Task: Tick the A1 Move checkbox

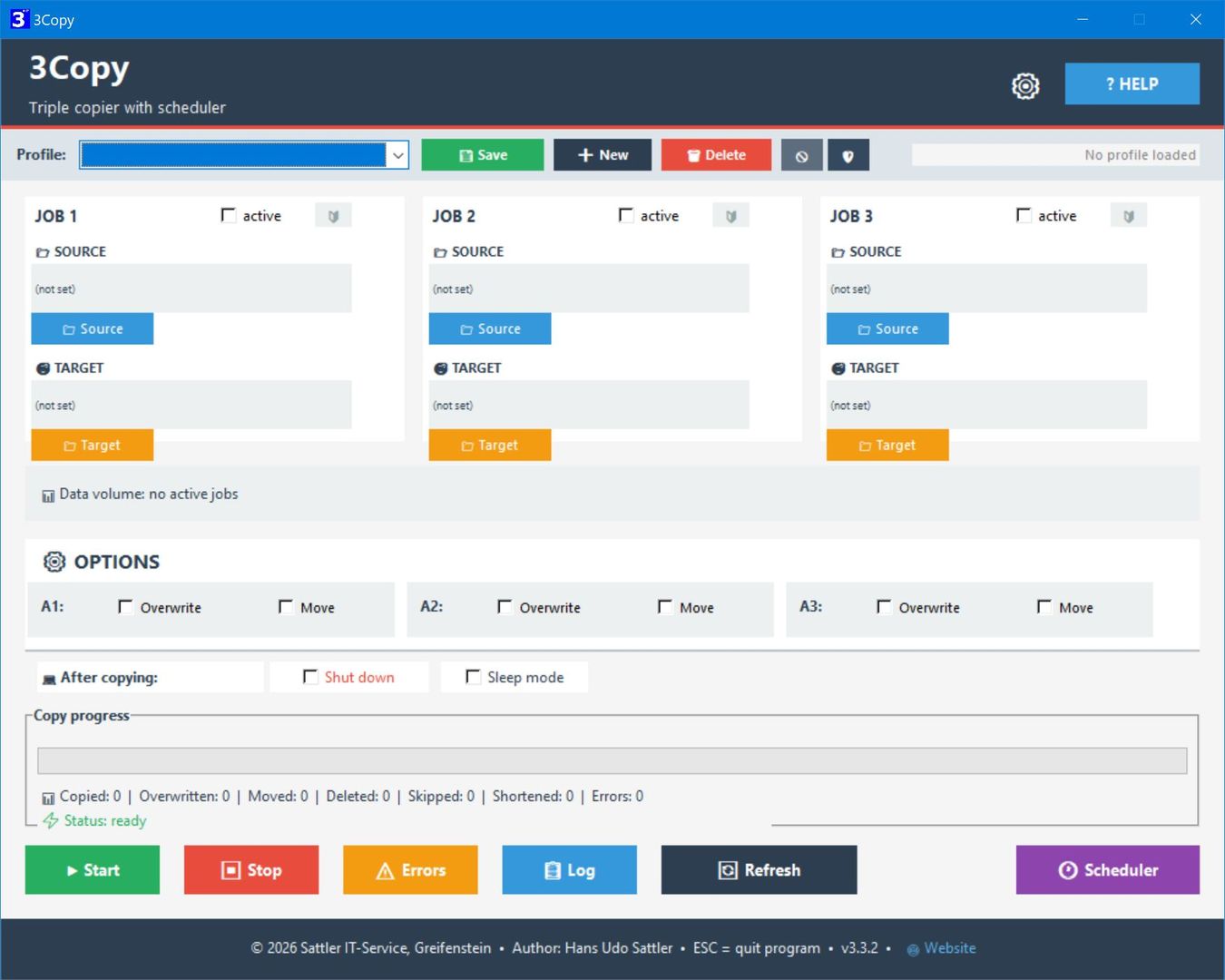Action: [x=286, y=607]
